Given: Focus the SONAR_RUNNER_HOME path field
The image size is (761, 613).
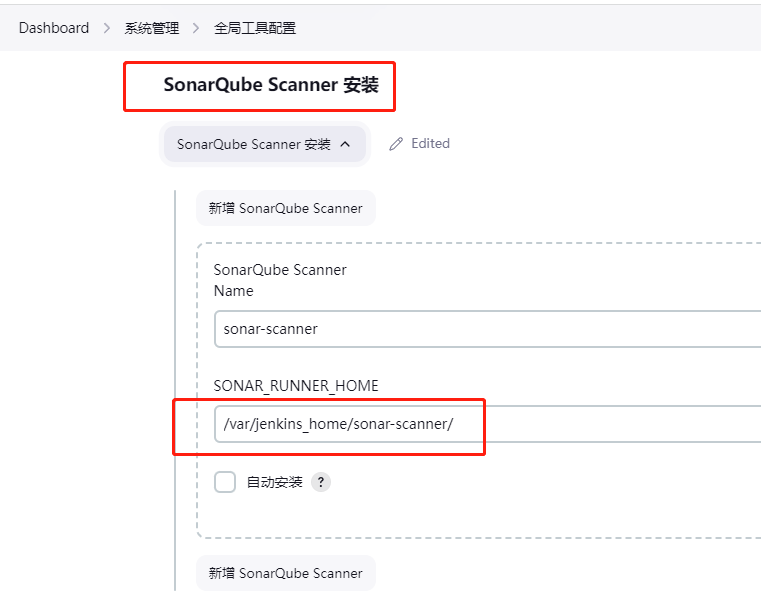Looking at the screenshot, I should [487, 424].
